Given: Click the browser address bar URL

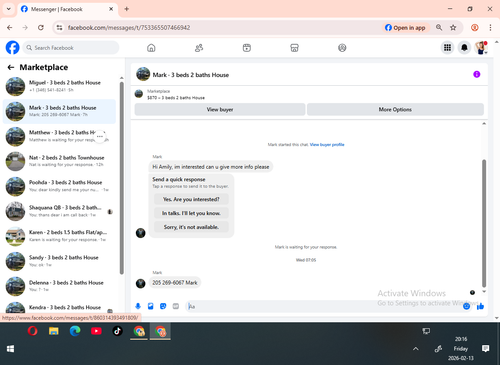Looking at the screenshot, I should [x=129, y=28].
